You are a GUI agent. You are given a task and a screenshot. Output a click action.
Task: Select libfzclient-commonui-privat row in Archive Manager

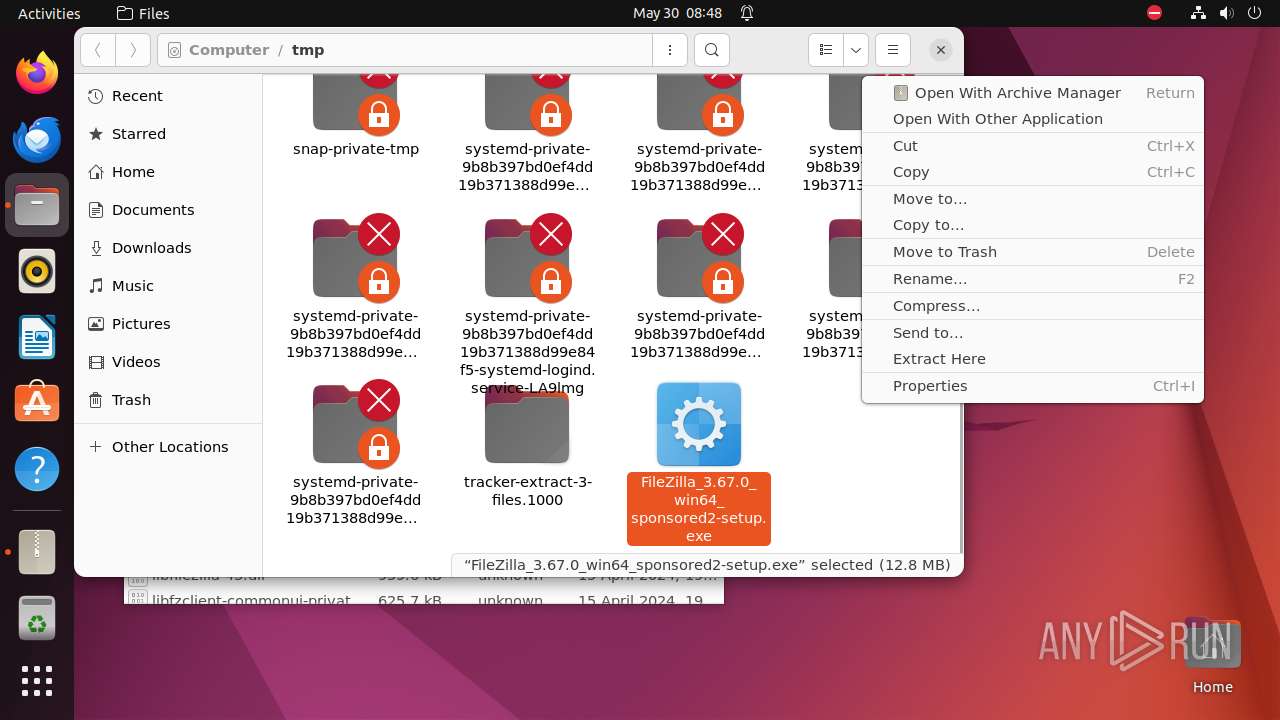[424, 600]
